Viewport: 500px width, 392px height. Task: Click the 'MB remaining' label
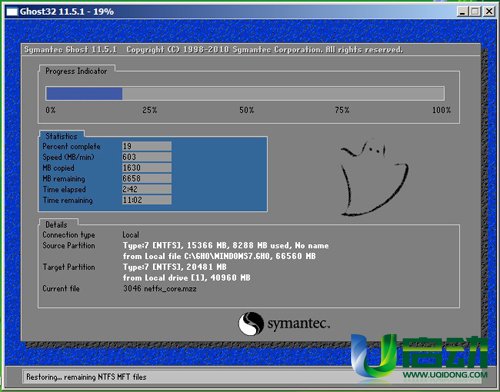coord(64,179)
